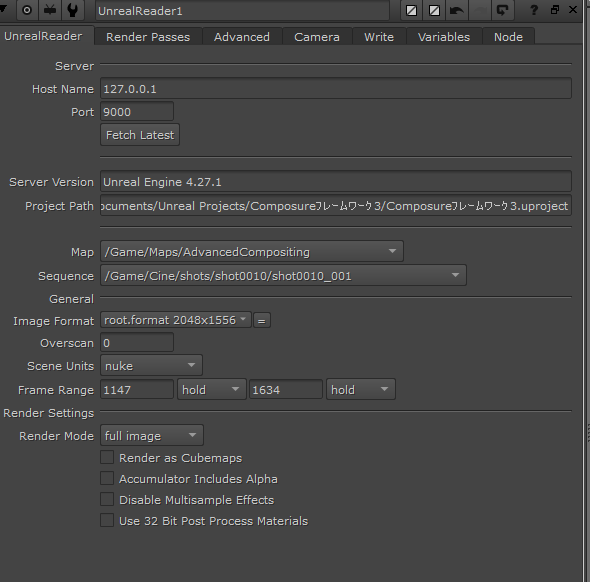Open the wrench tools icon
Image resolution: width=590 pixels, height=582 pixels.
[73, 10]
